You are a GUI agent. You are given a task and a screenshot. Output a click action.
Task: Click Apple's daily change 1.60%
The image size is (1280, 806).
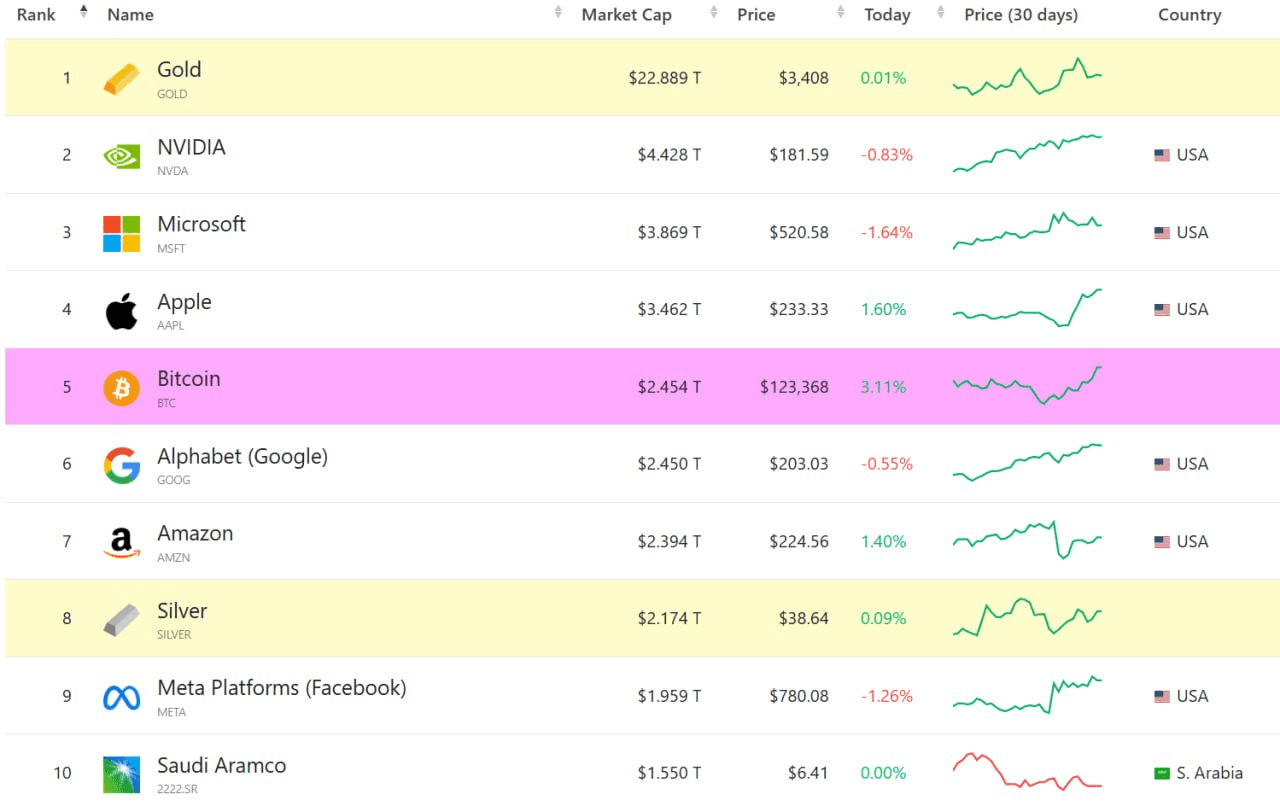coord(883,310)
